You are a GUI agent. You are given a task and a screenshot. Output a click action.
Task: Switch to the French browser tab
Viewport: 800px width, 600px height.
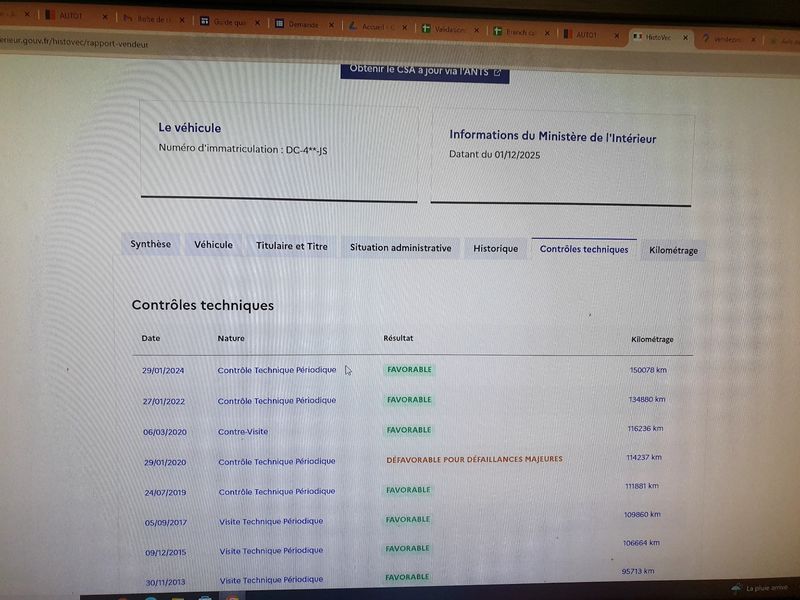[520, 32]
